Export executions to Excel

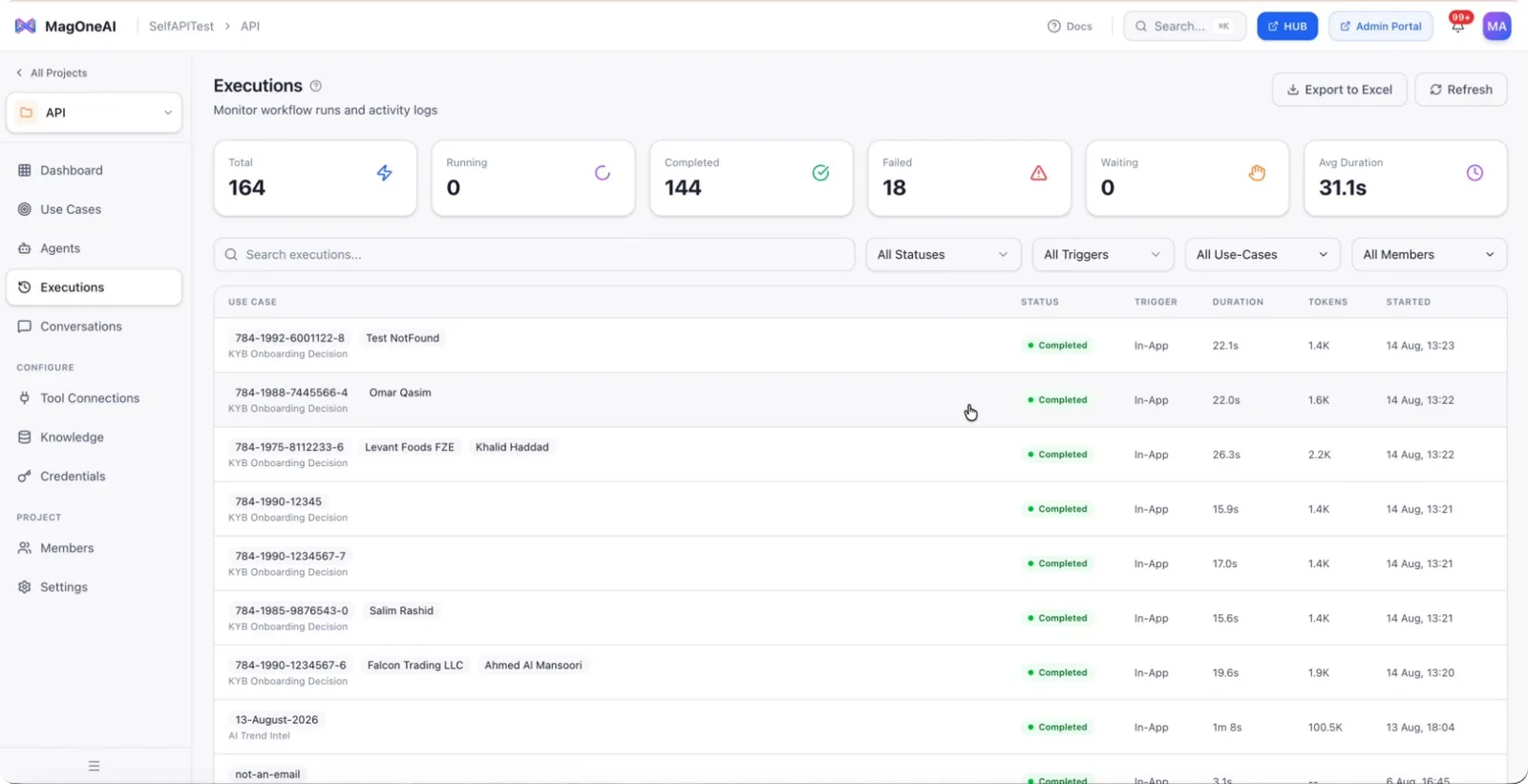coord(1339,90)
